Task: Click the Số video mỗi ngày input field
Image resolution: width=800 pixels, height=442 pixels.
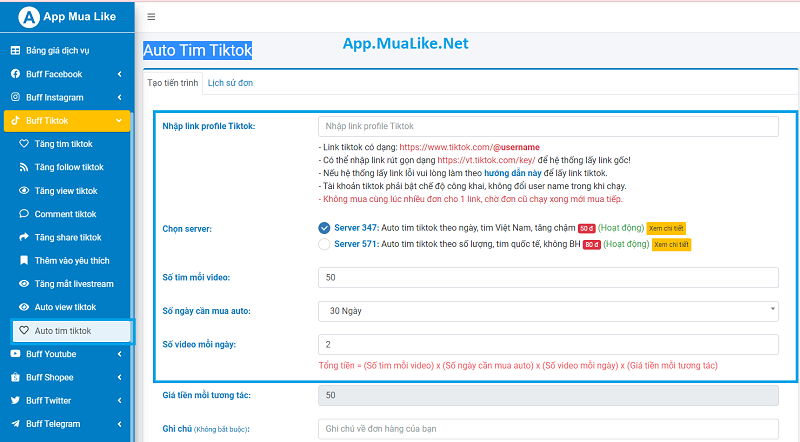Action: (x=548, y=345)
